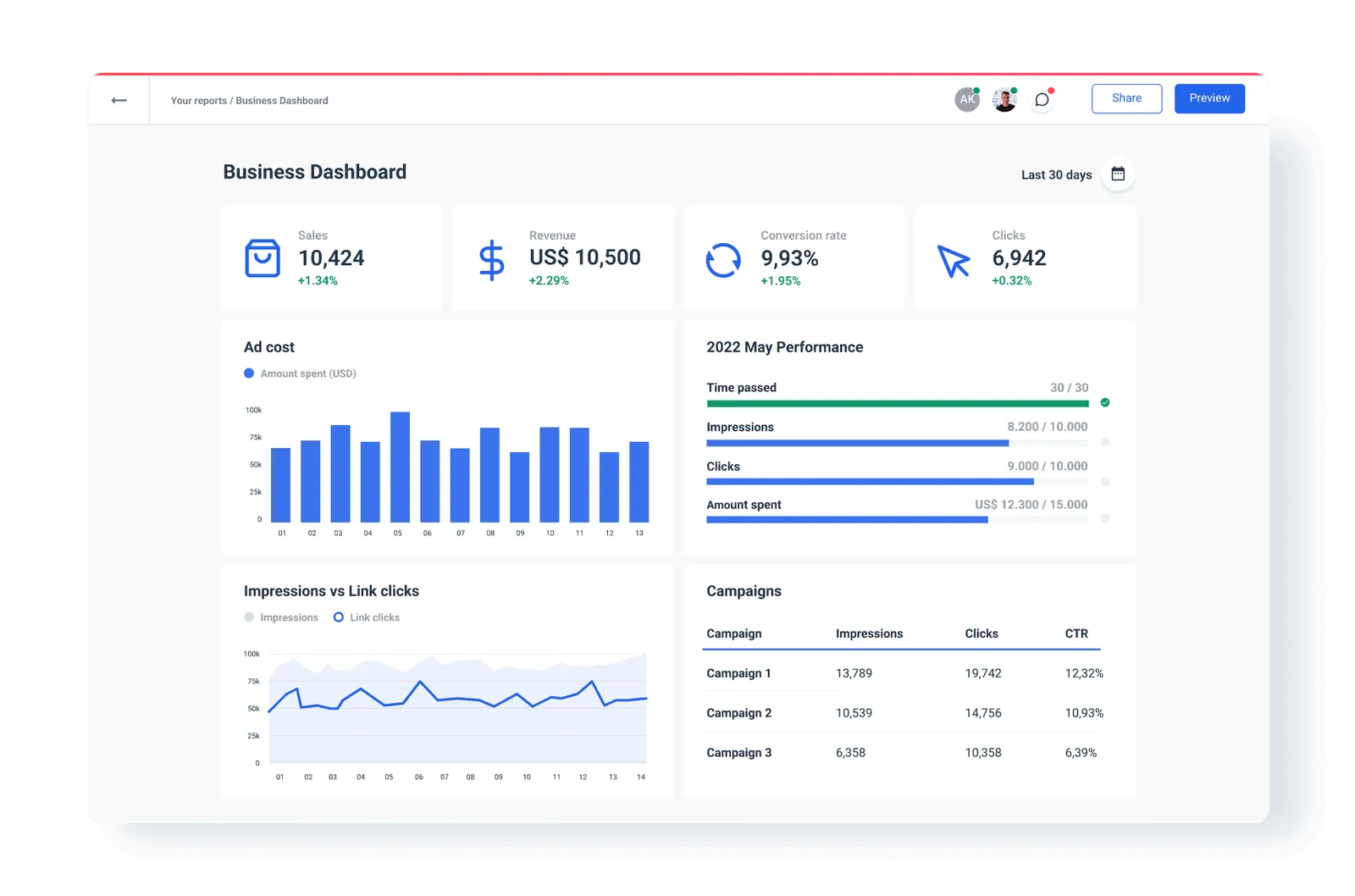The height and width of the screenshot is (896, 1355).
Task: Toggle the Amount spent (USD) legend
Action: (x=300, y=373)
